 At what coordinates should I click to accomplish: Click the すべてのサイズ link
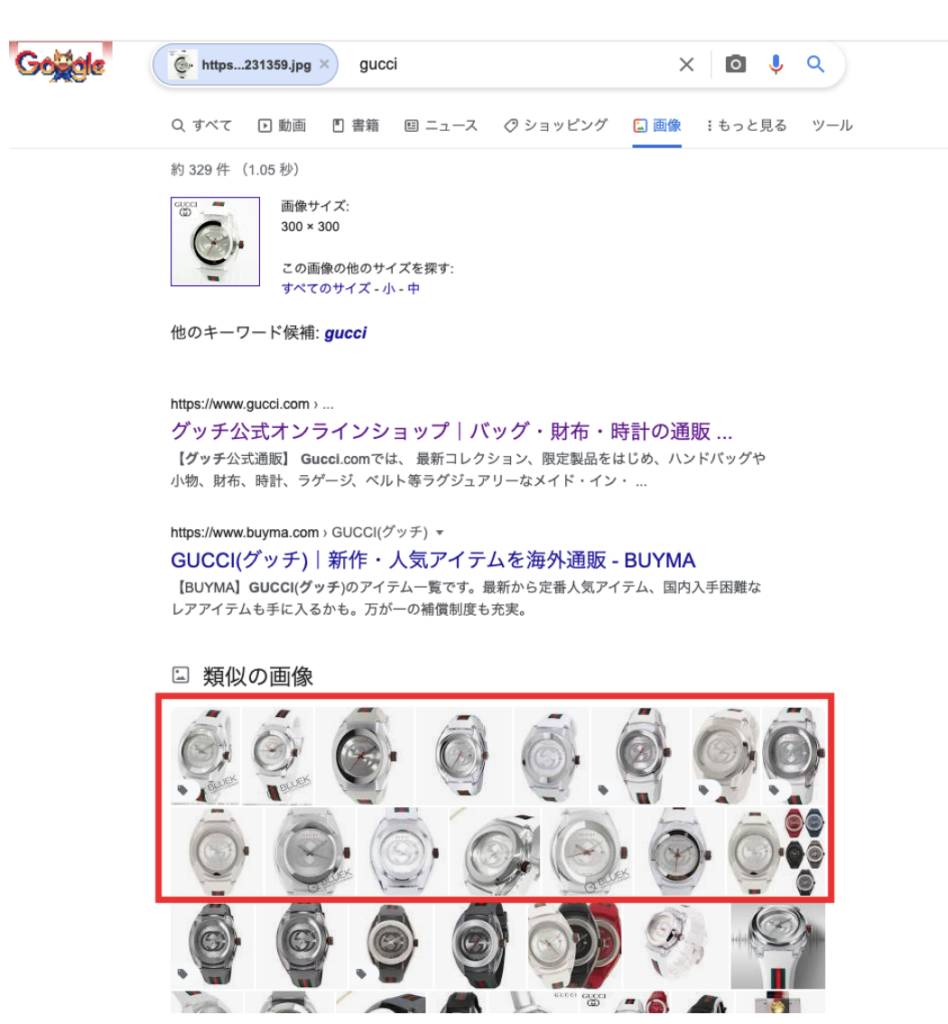click(326, 288)
